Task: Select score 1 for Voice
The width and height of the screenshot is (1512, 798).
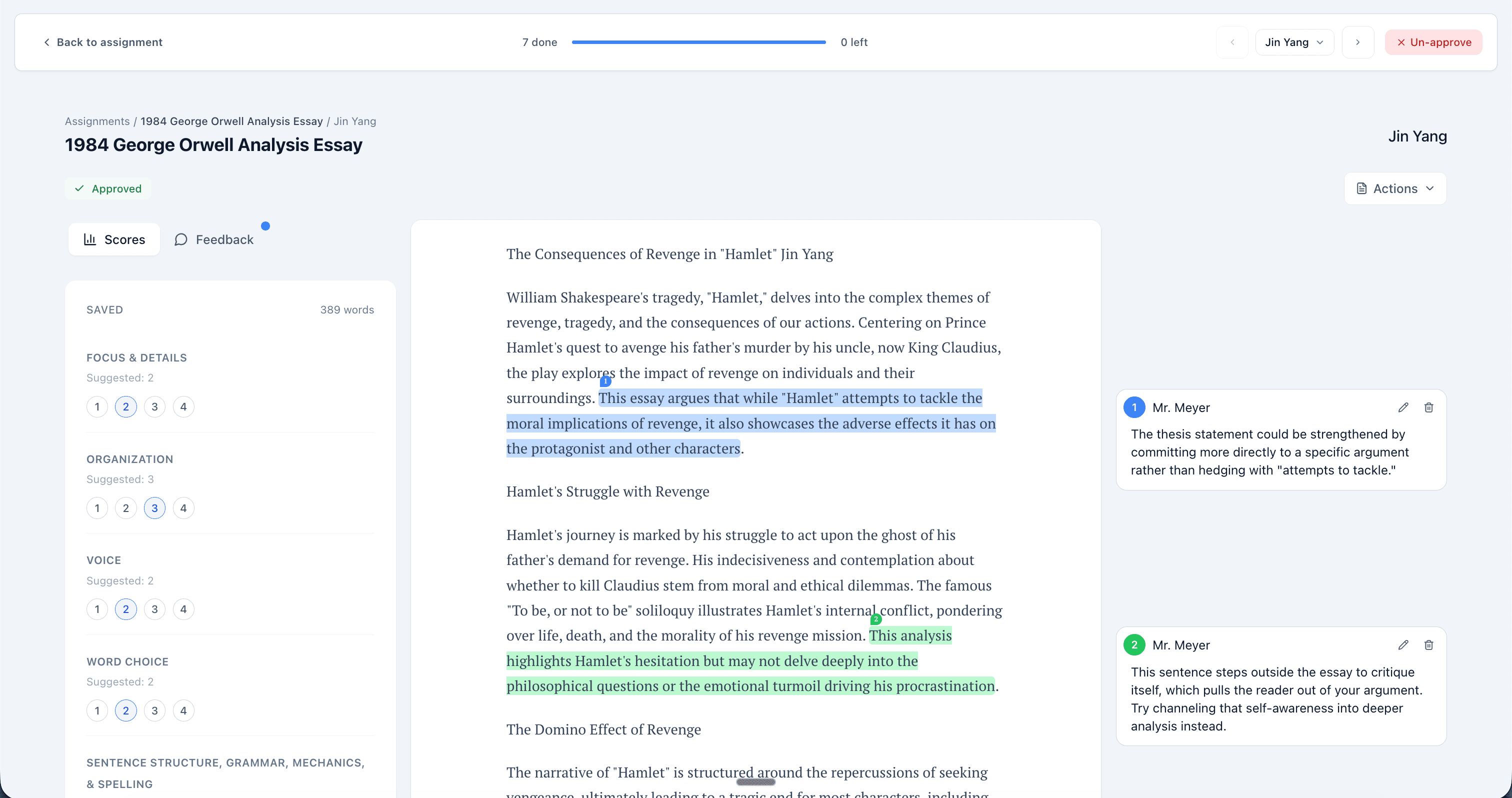Action: coord(97,609)
